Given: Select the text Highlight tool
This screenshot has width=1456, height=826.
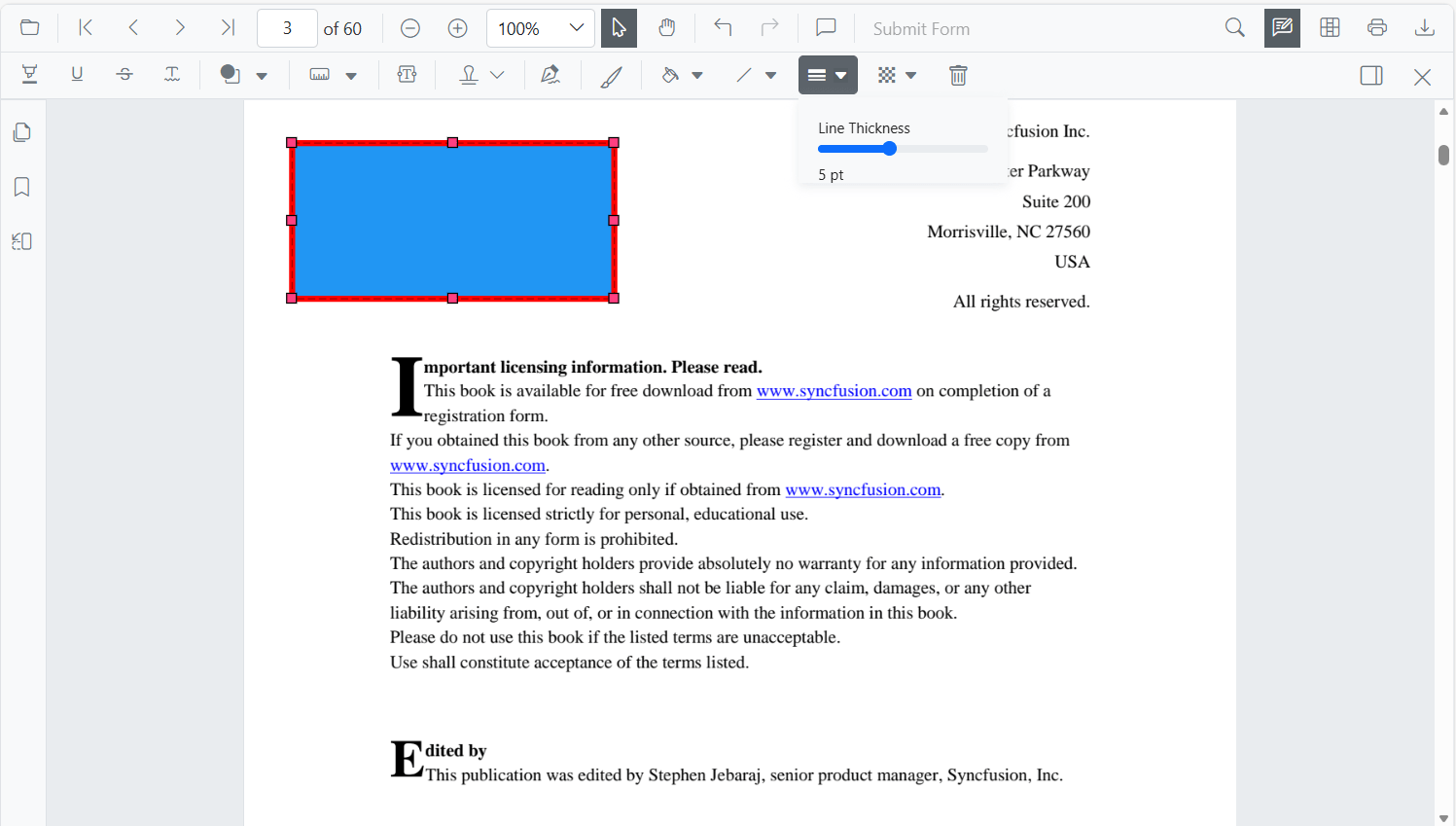Looking at the screenshot, I should (x=29, y=74).
